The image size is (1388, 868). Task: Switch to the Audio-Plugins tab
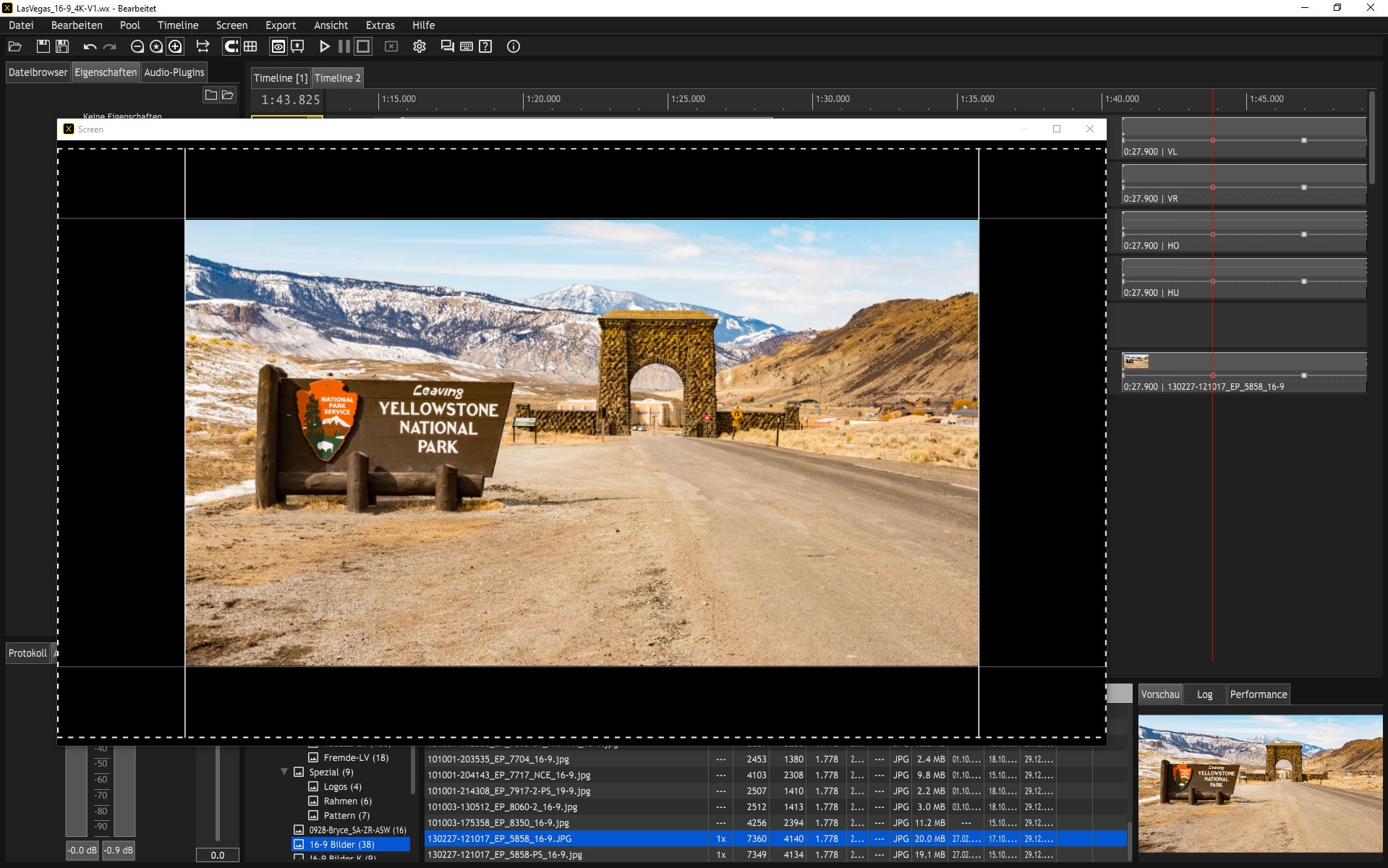(174, 72)
